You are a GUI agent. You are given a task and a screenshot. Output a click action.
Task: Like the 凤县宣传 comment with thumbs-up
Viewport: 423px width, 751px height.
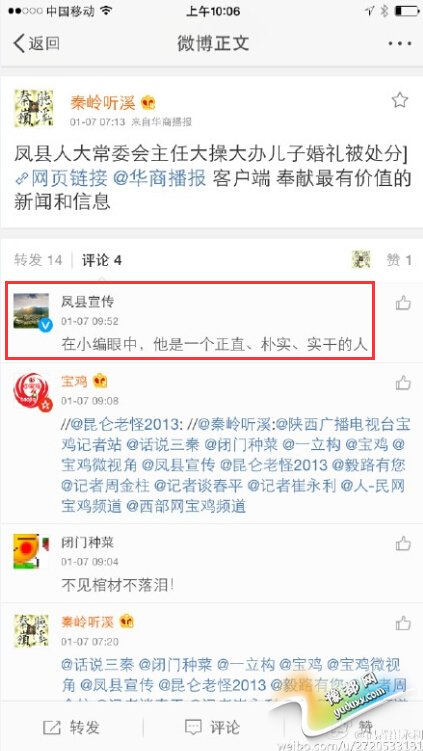pos(403,303)
